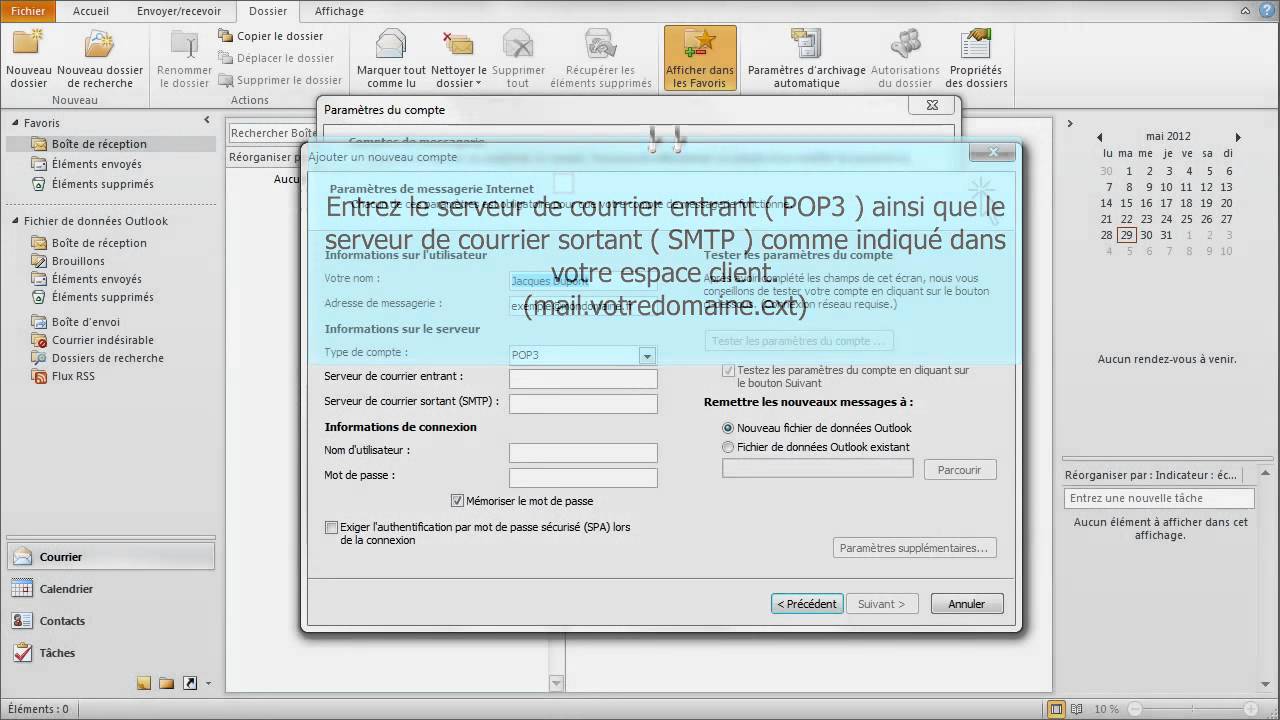Open Nettoyer le dossier tool

tap(459, 60)
